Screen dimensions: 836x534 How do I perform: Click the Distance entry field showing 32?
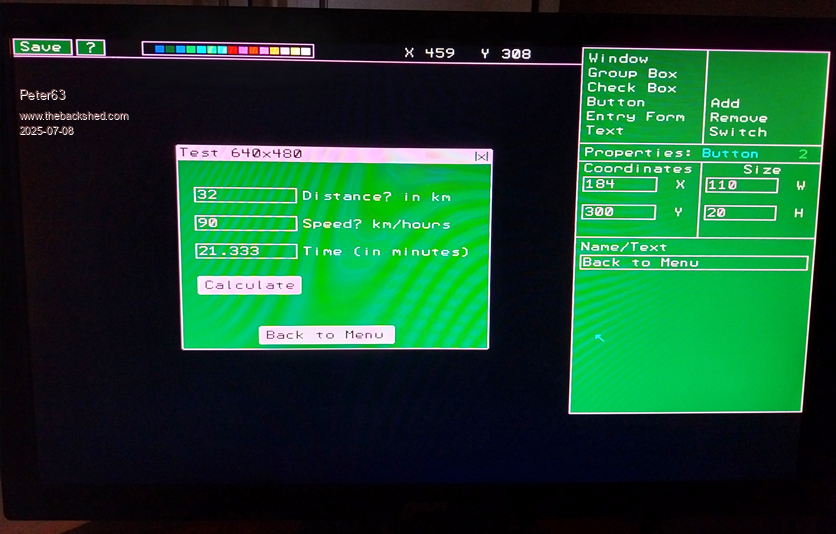pyautogui.click(x=245, y=195)
